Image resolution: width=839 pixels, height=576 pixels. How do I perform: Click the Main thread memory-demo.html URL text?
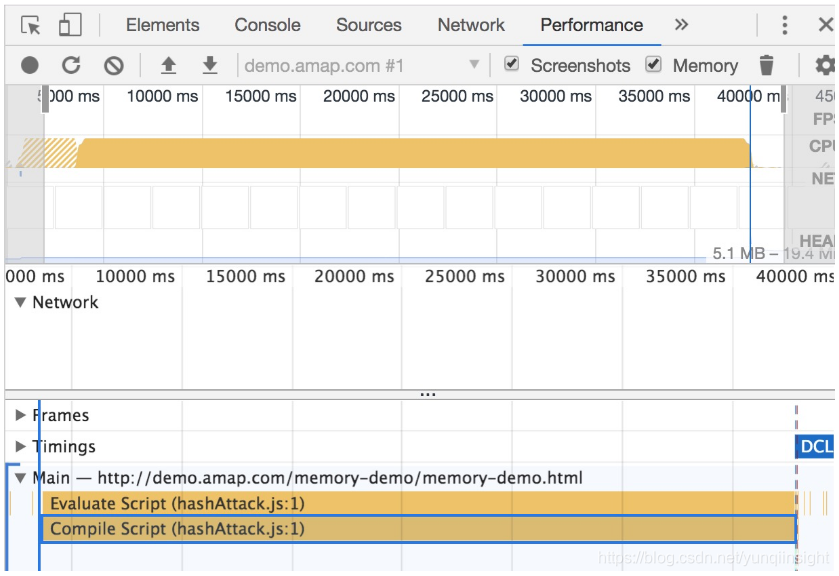click(x=340, y=478)
